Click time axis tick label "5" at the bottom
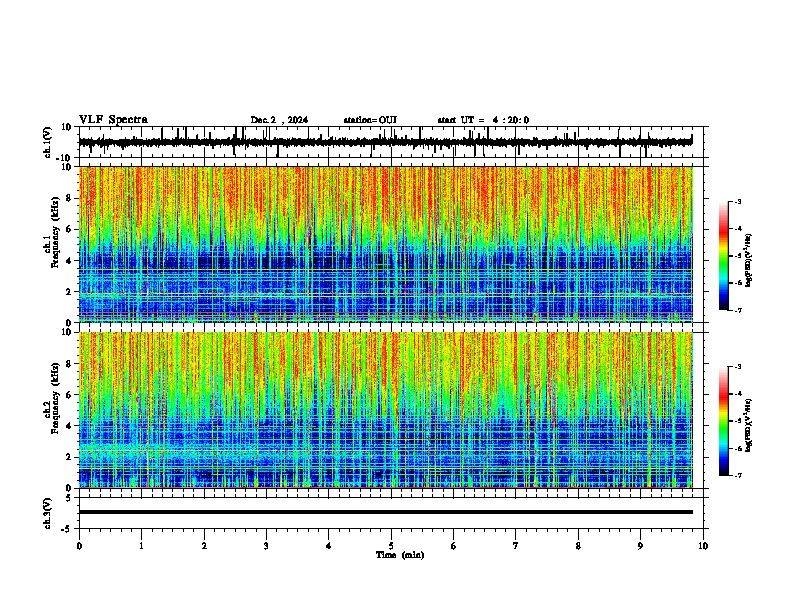 point(391,546)
